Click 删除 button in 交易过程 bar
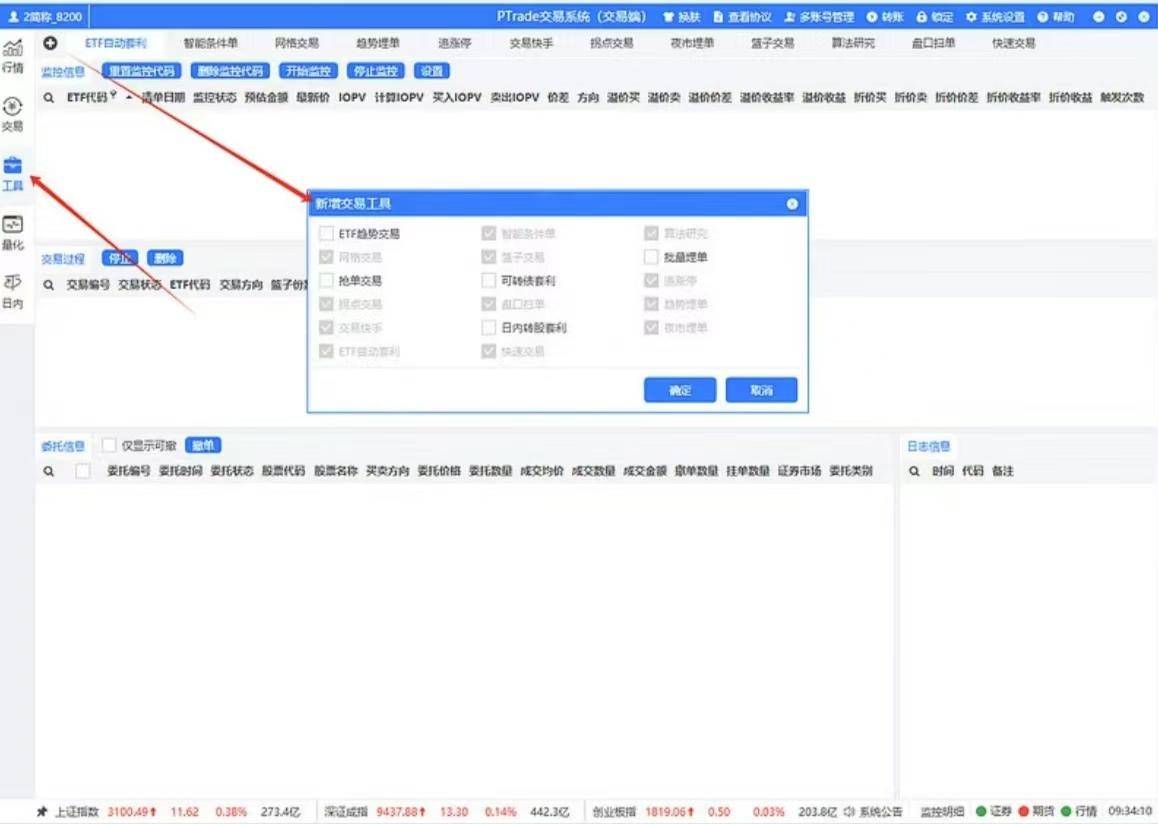This screenshot has height=824, width=1158. 165,258
